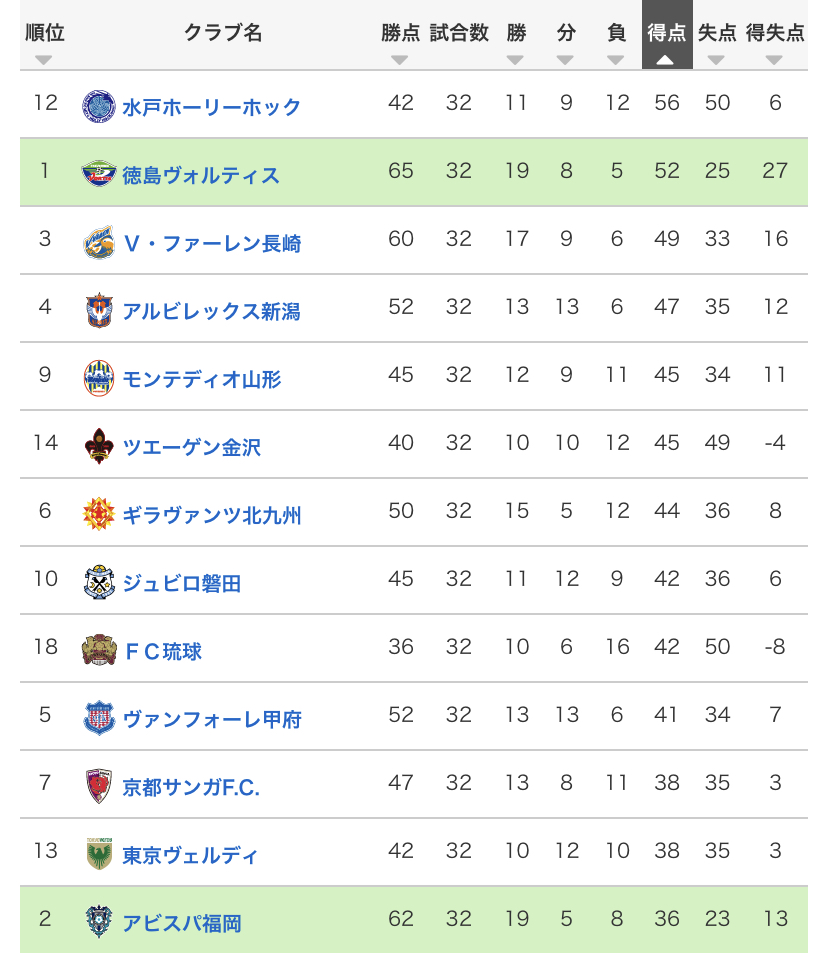This screenshot has width=828, height=953.
Task: Click the FC Ryukyu club crest
Action: (99, 650)
